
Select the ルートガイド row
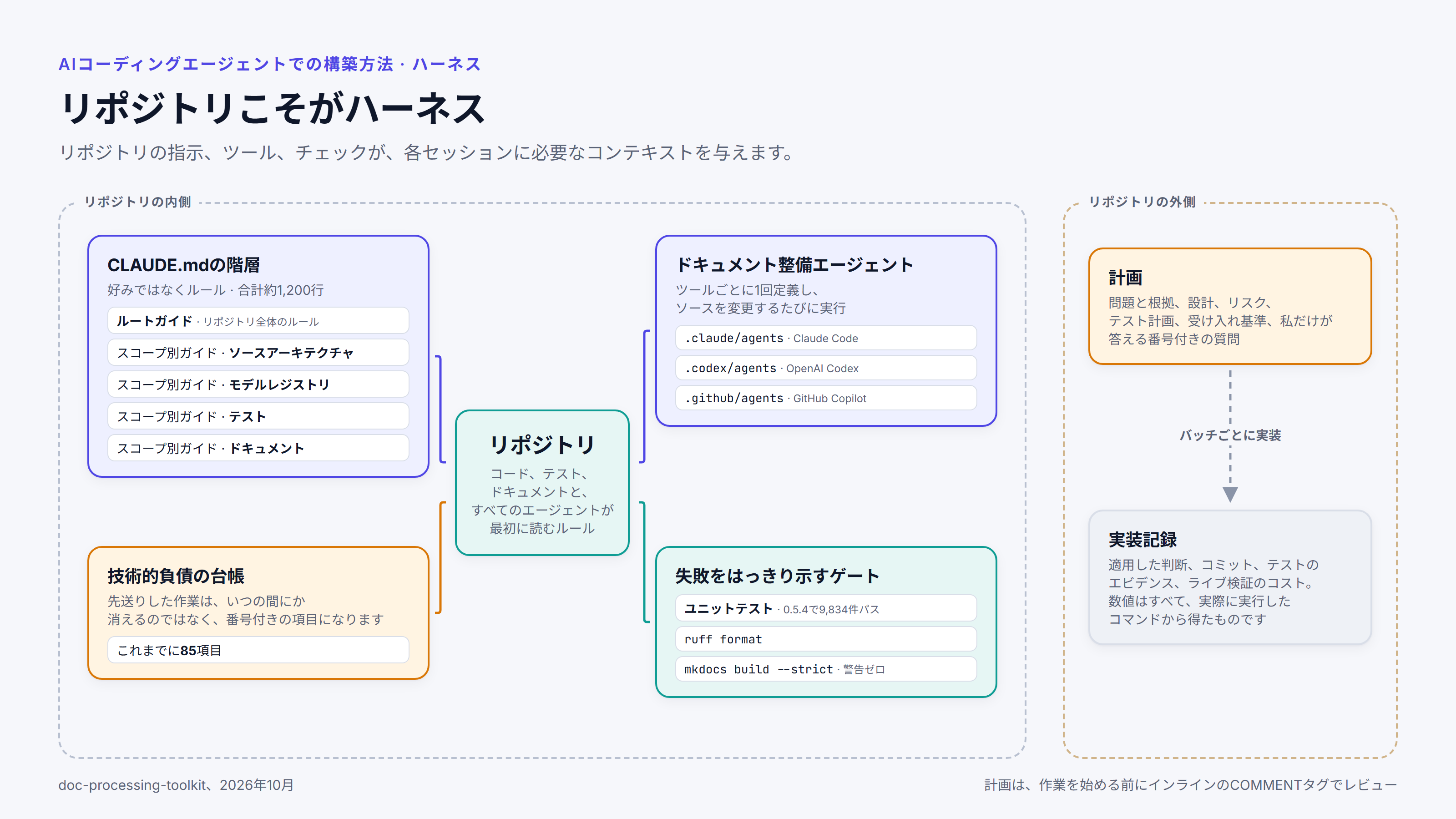coord(258,321)
